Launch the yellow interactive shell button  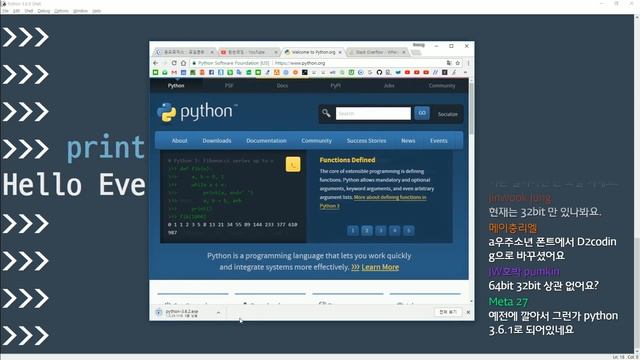coord(293,164)
